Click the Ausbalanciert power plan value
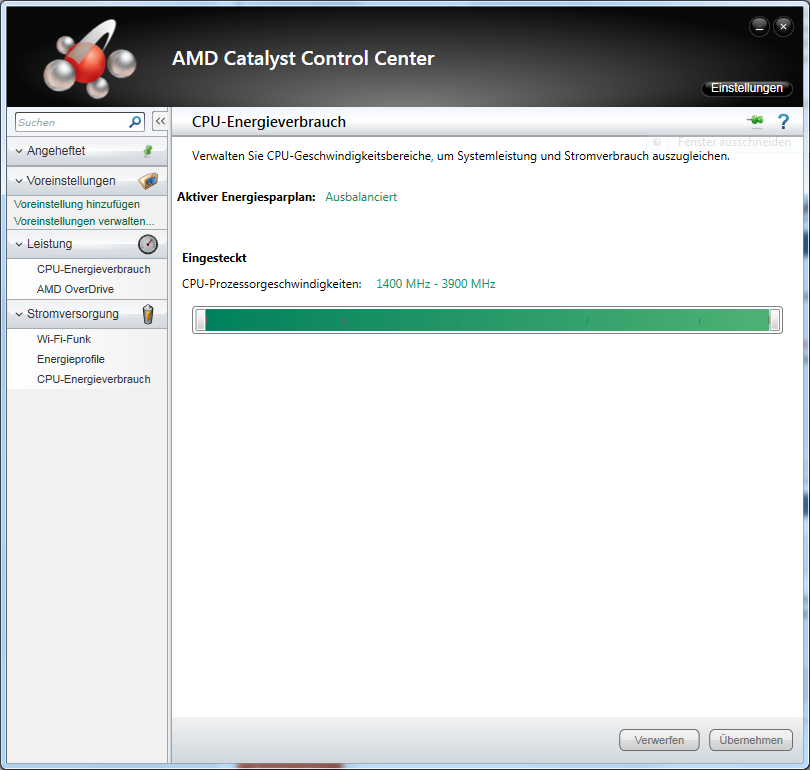Image resolution: width=810 pixels, height=770 pixels. click(x=361, y=197)
